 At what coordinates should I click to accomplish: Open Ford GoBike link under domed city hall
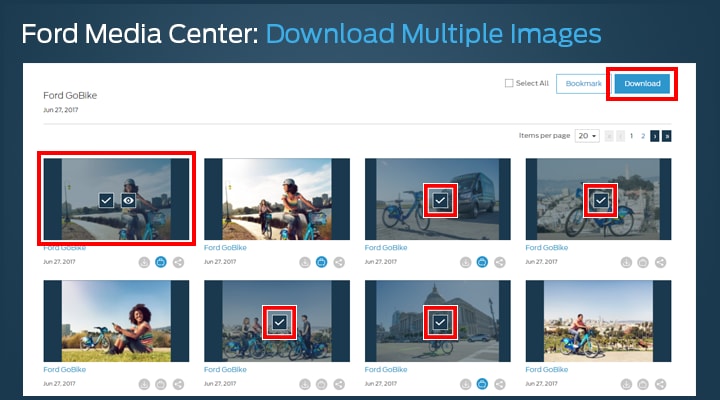386,370
